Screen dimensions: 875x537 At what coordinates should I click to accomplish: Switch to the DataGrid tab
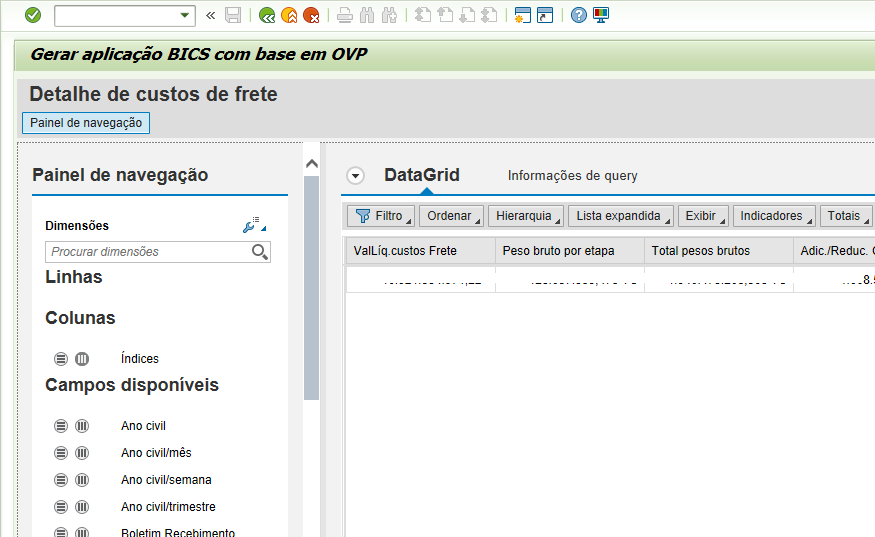point(422,175)
